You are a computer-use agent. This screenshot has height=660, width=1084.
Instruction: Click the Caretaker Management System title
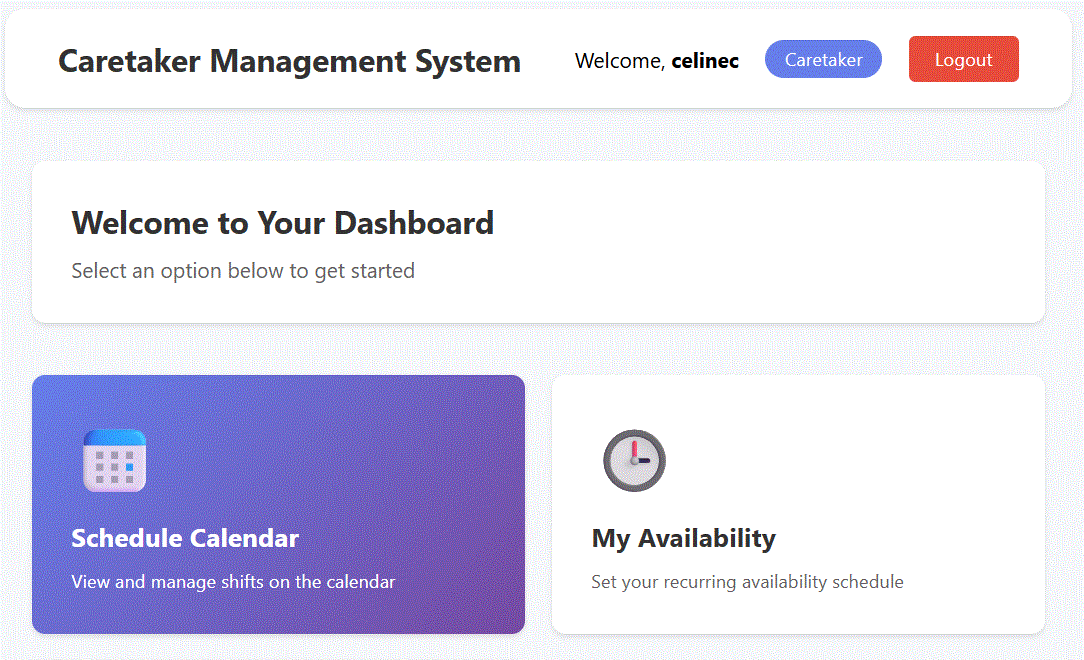coord(289,61)
